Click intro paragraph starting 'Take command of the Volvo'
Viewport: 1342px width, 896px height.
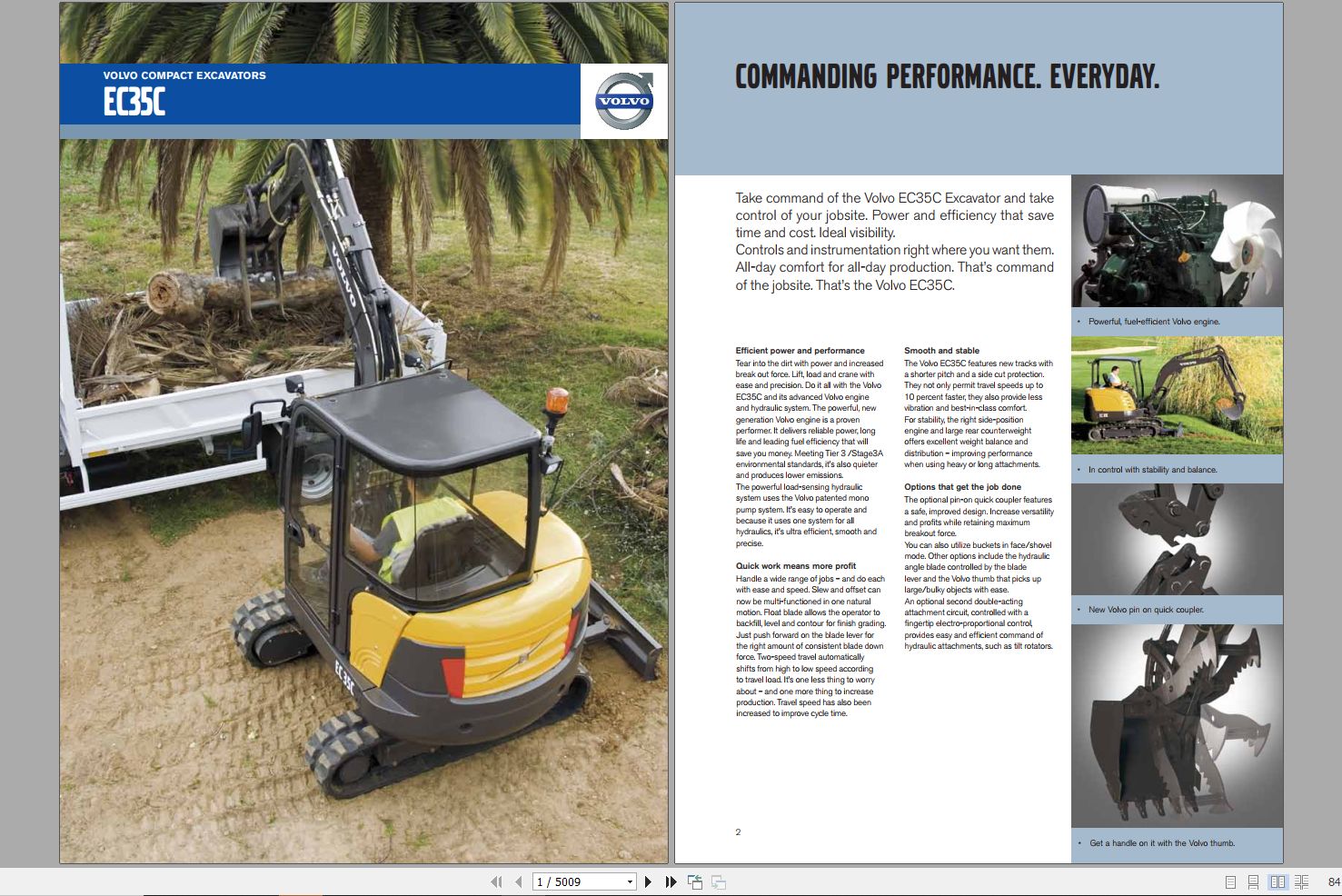click(x=895, y=241)
